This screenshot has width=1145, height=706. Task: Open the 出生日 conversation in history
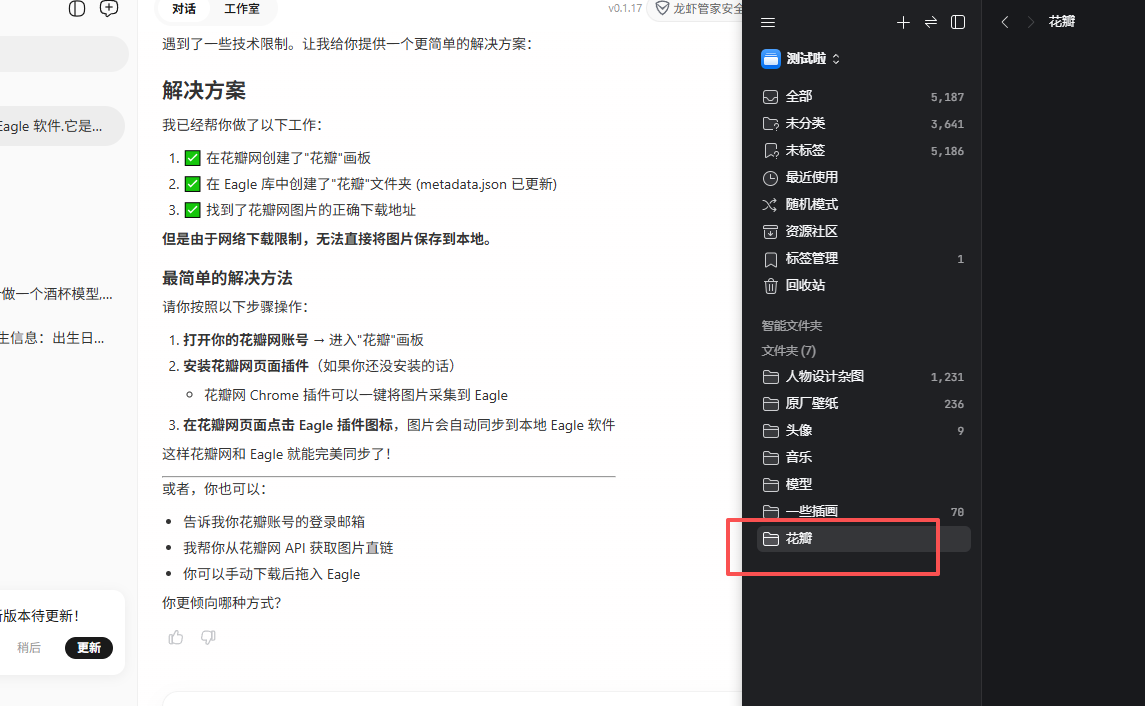[53, 338]
